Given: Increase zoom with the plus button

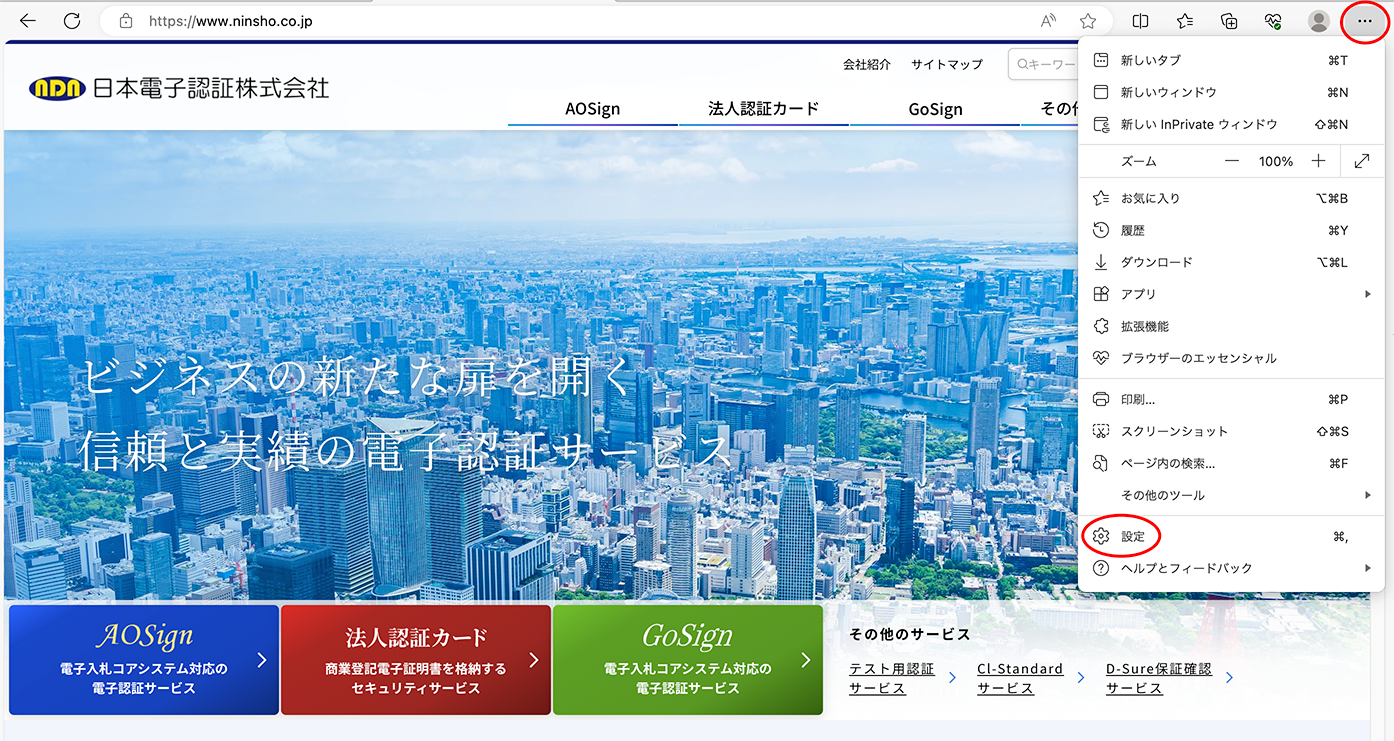Looking at the screenshot, I should (x=1319, y=161).
